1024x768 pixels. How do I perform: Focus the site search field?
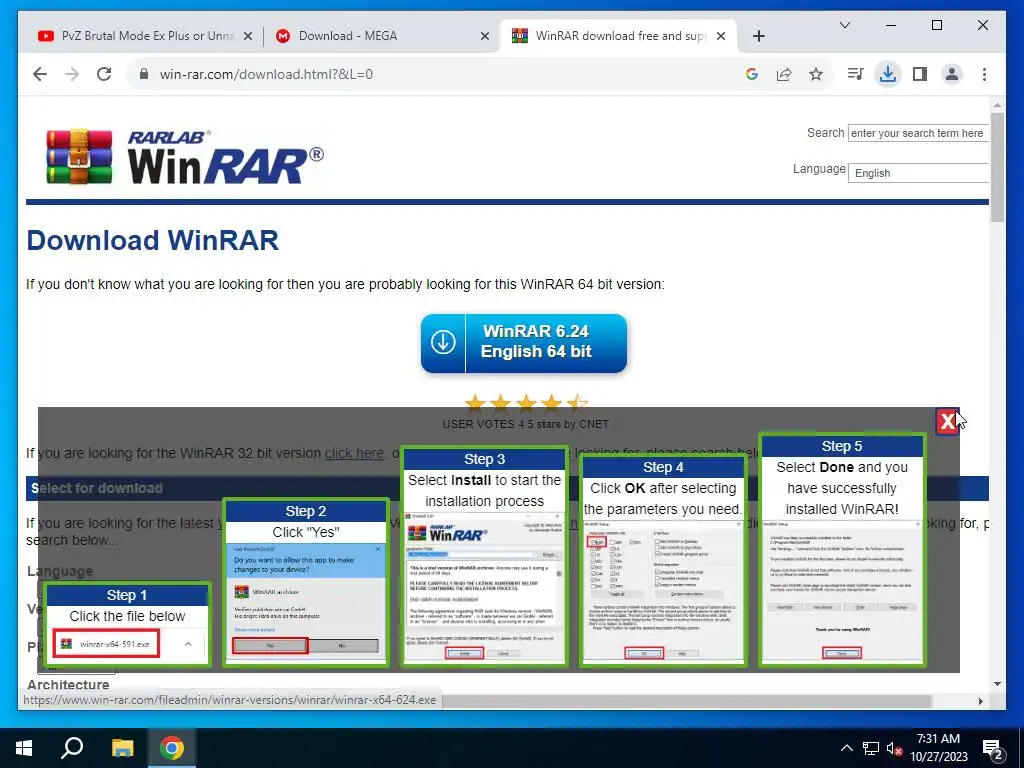pyautogui.click(x=918, y=133)
